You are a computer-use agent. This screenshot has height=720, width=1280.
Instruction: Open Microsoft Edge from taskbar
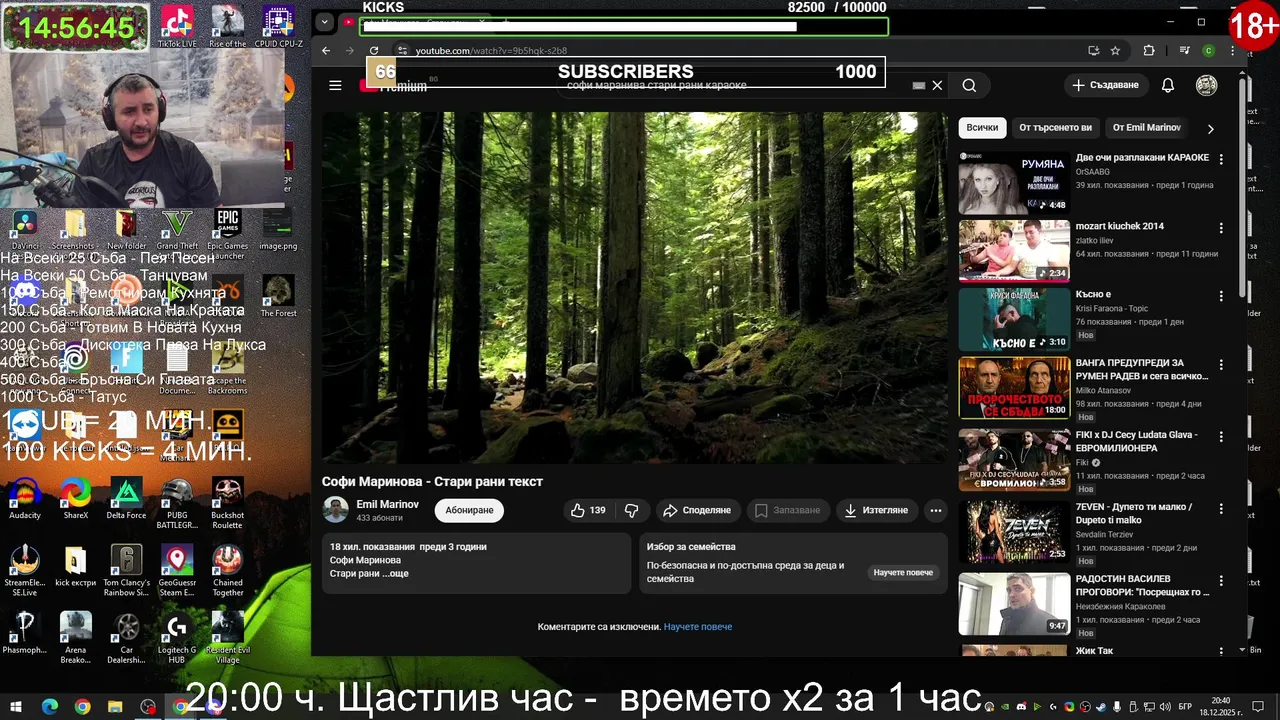coord(50,707)
